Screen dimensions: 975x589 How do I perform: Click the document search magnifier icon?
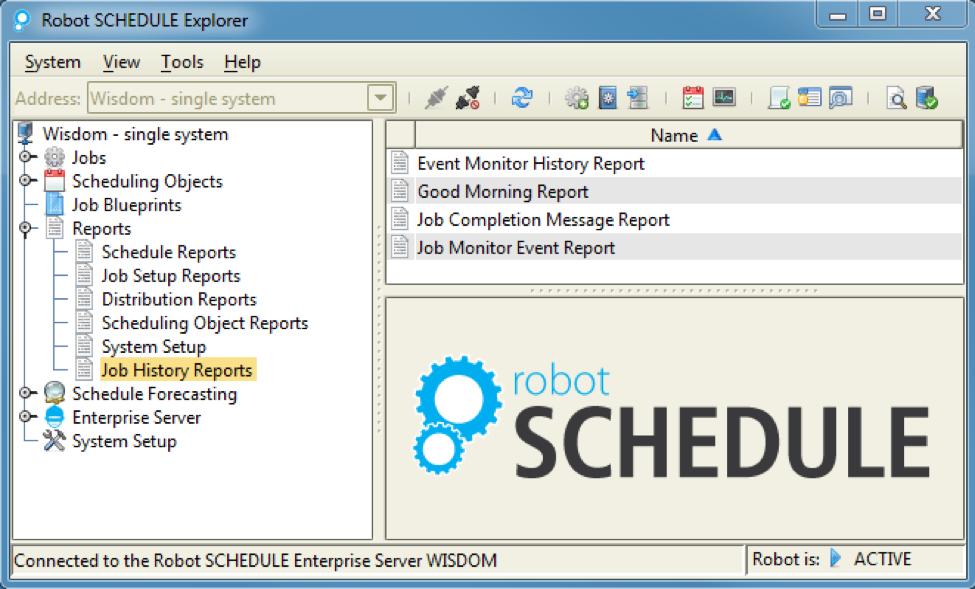(896, 98)
